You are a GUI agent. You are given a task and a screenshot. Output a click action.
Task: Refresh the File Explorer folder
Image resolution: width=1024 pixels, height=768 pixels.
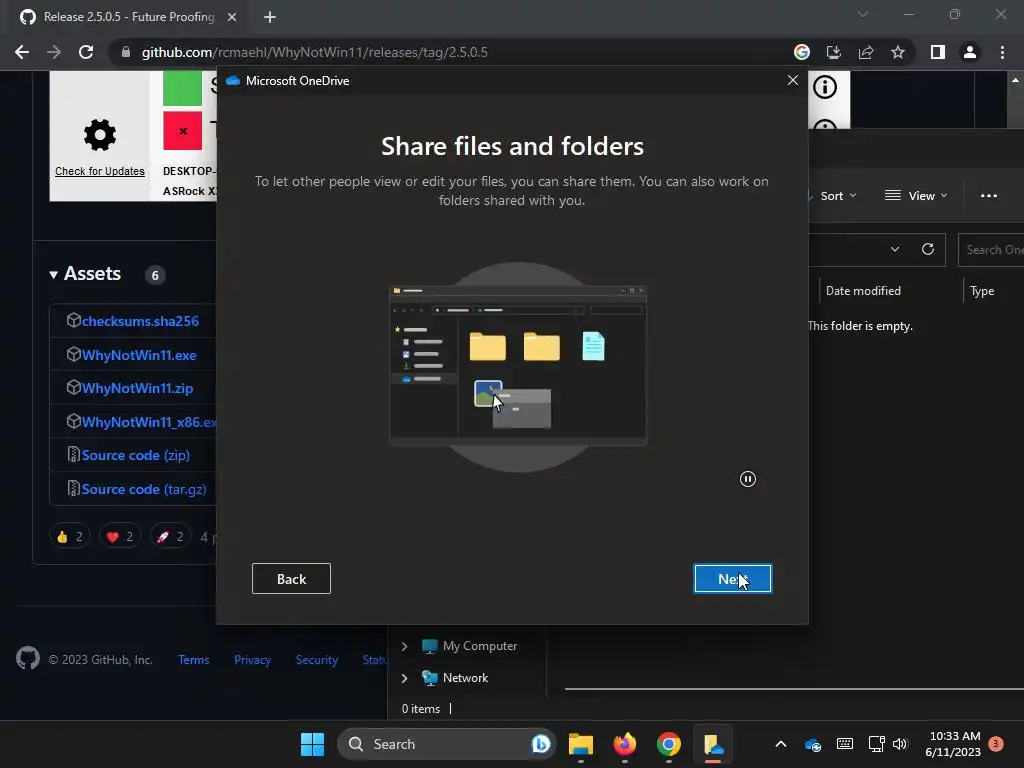(927, 249)
